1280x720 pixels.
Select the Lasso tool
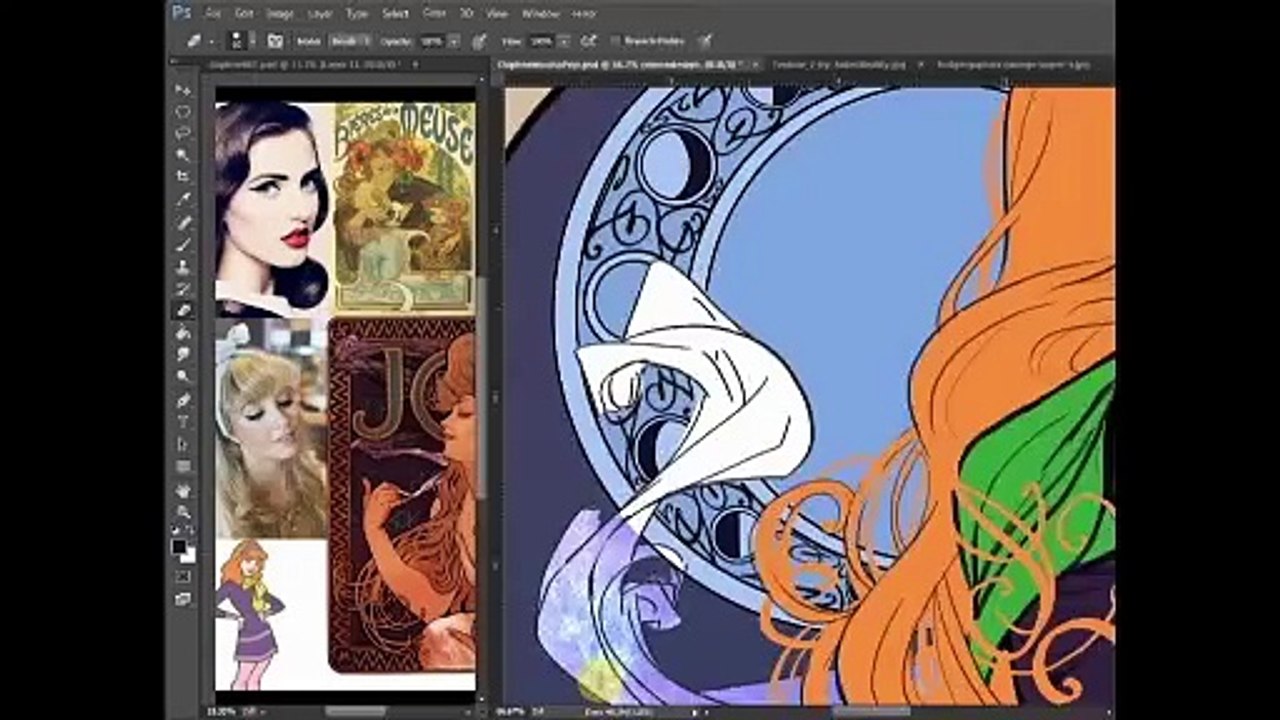click(183, 133)
